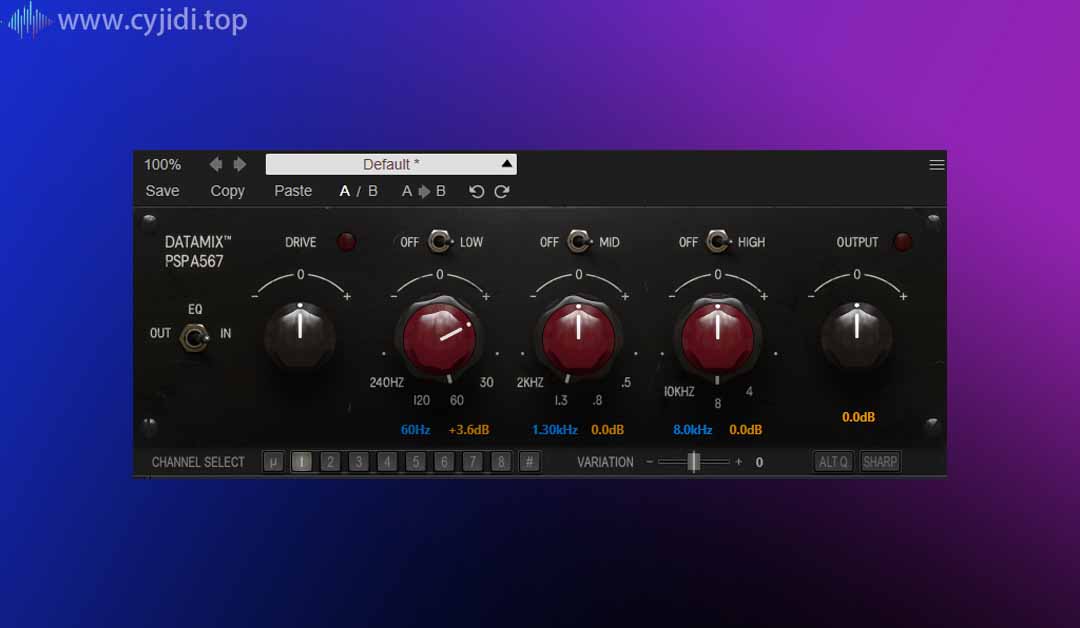Select channel 4 button

(x=387, y=462)
